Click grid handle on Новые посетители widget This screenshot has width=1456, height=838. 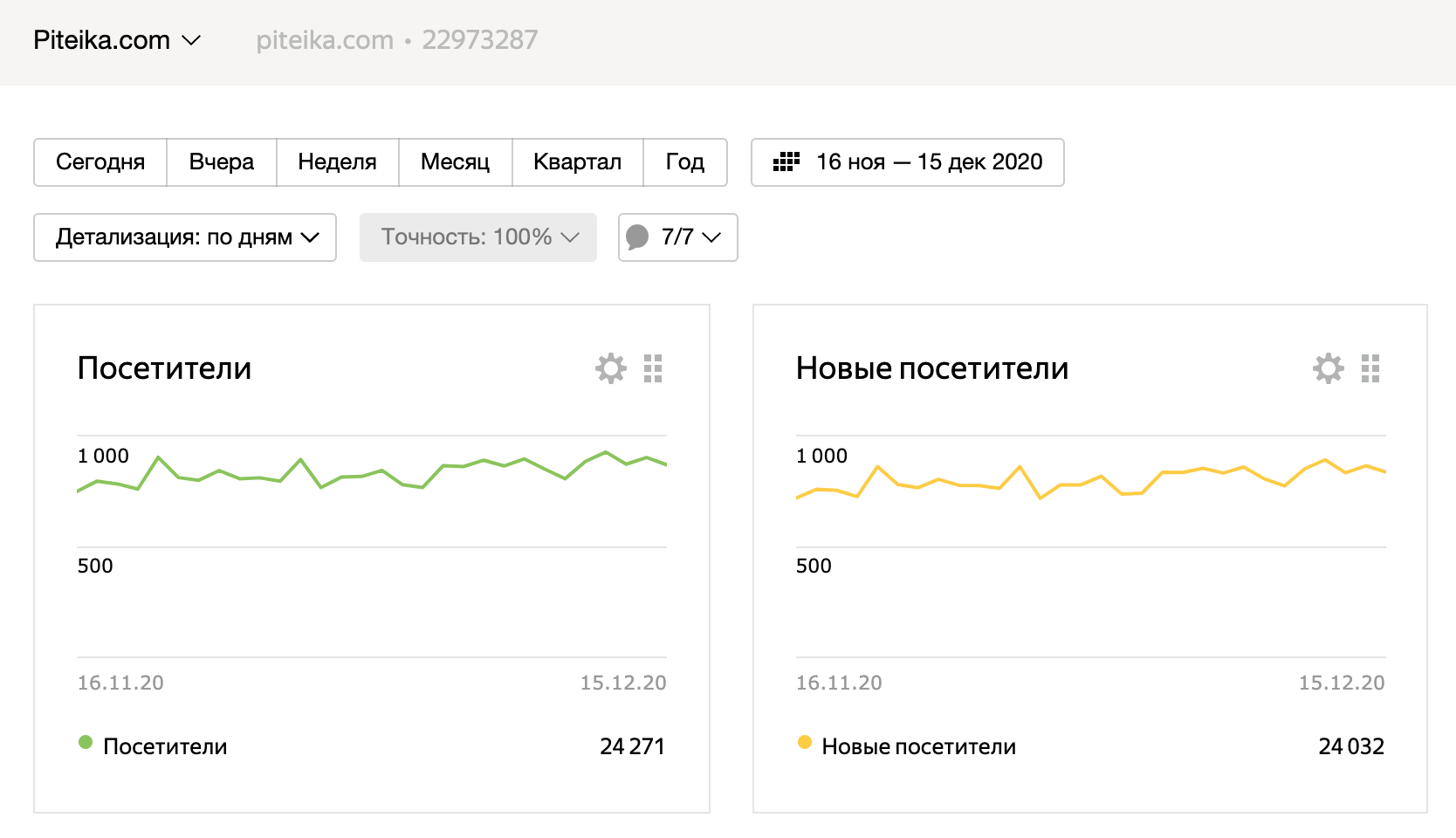(x=1370, y=368)
